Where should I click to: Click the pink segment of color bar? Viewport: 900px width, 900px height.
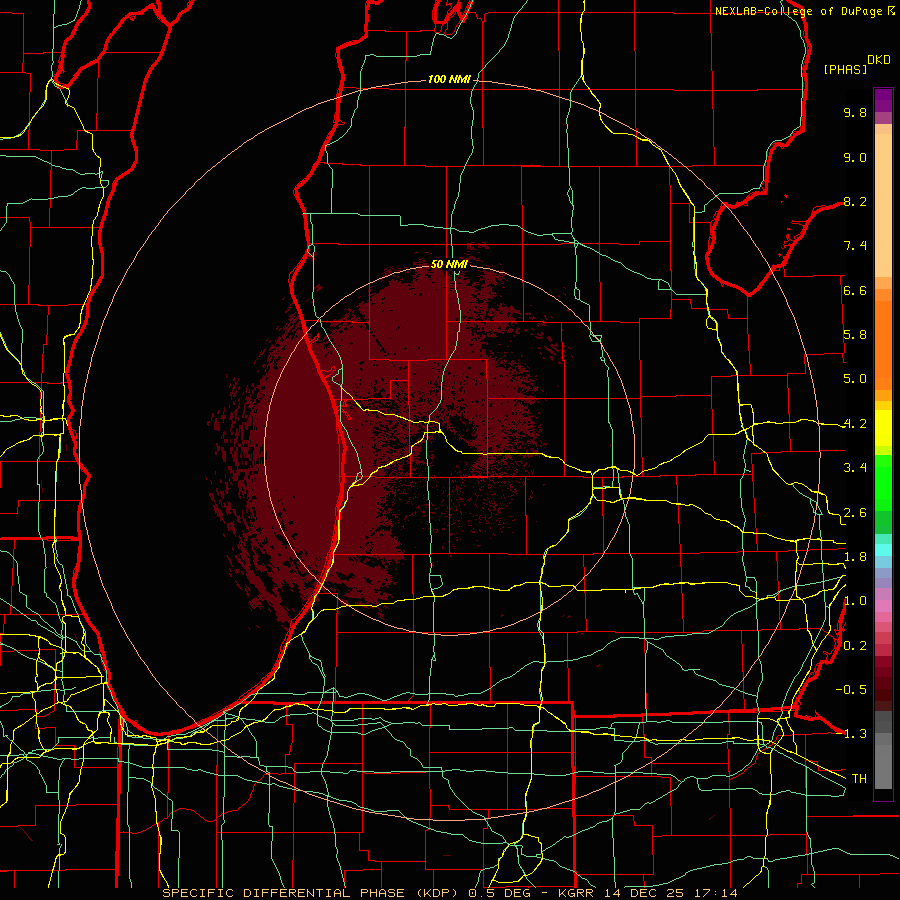click(883, 606)
